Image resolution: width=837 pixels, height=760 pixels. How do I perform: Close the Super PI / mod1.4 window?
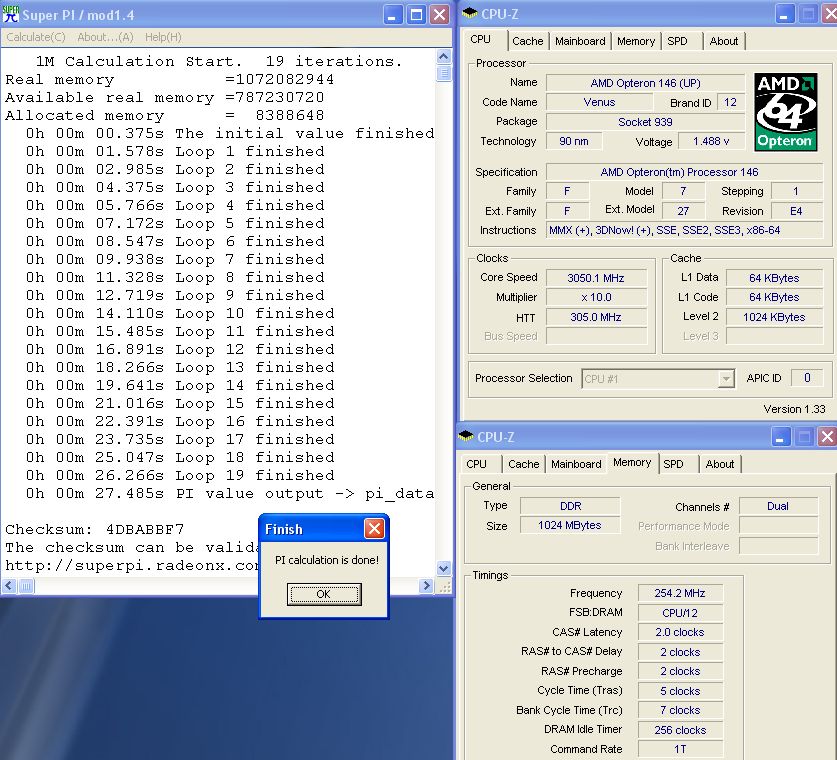(x=439, y=14)
